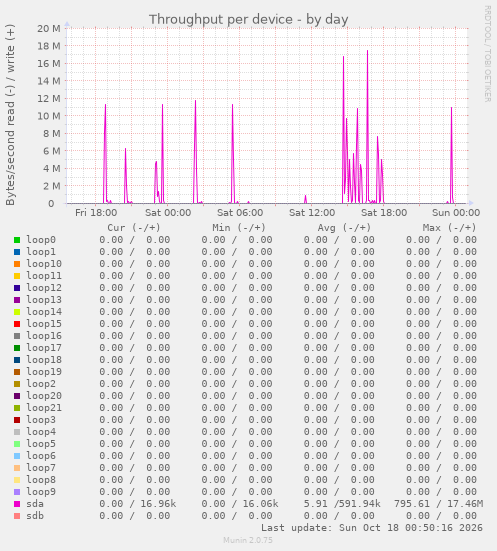Click the light purple loop9 legend swatch

point(17,492)
